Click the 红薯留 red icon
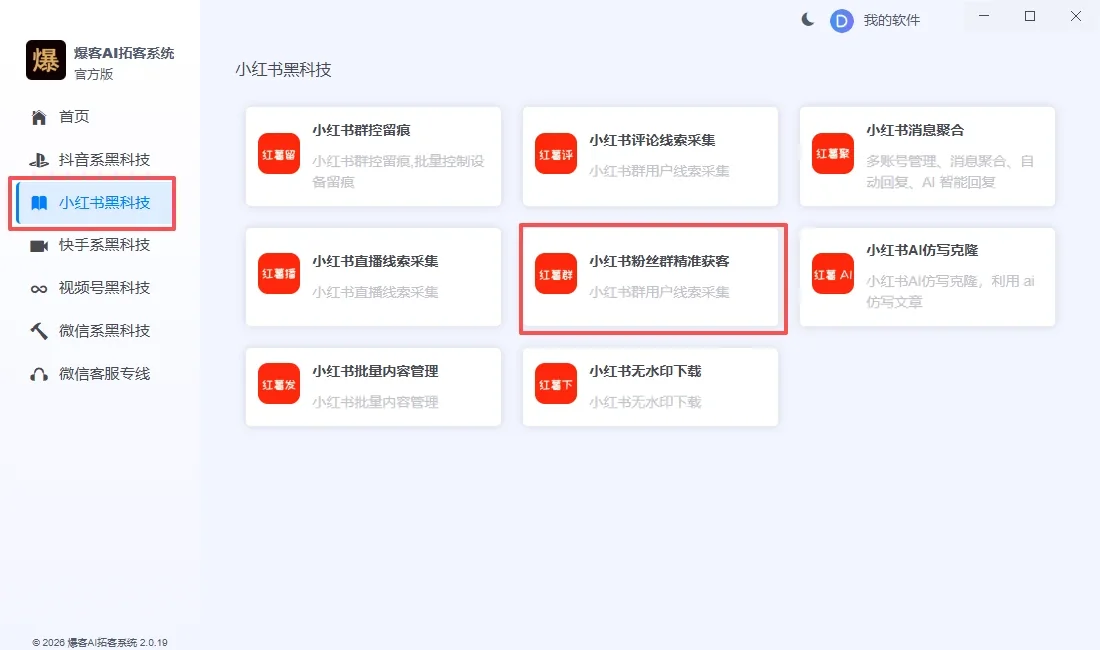 click(x=279, y=154)
